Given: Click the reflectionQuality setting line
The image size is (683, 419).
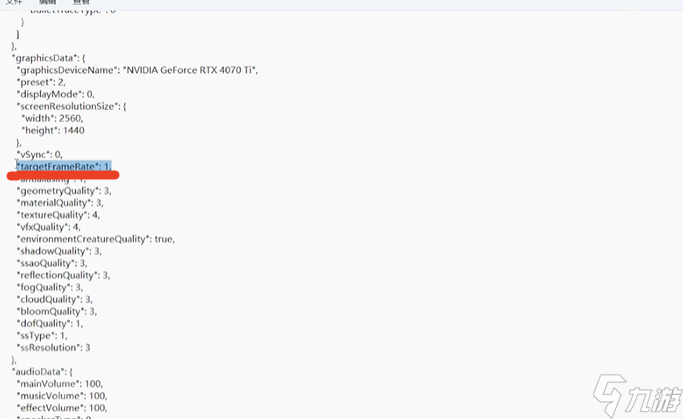Looking at the screenshot, I should tap(63, 275).
